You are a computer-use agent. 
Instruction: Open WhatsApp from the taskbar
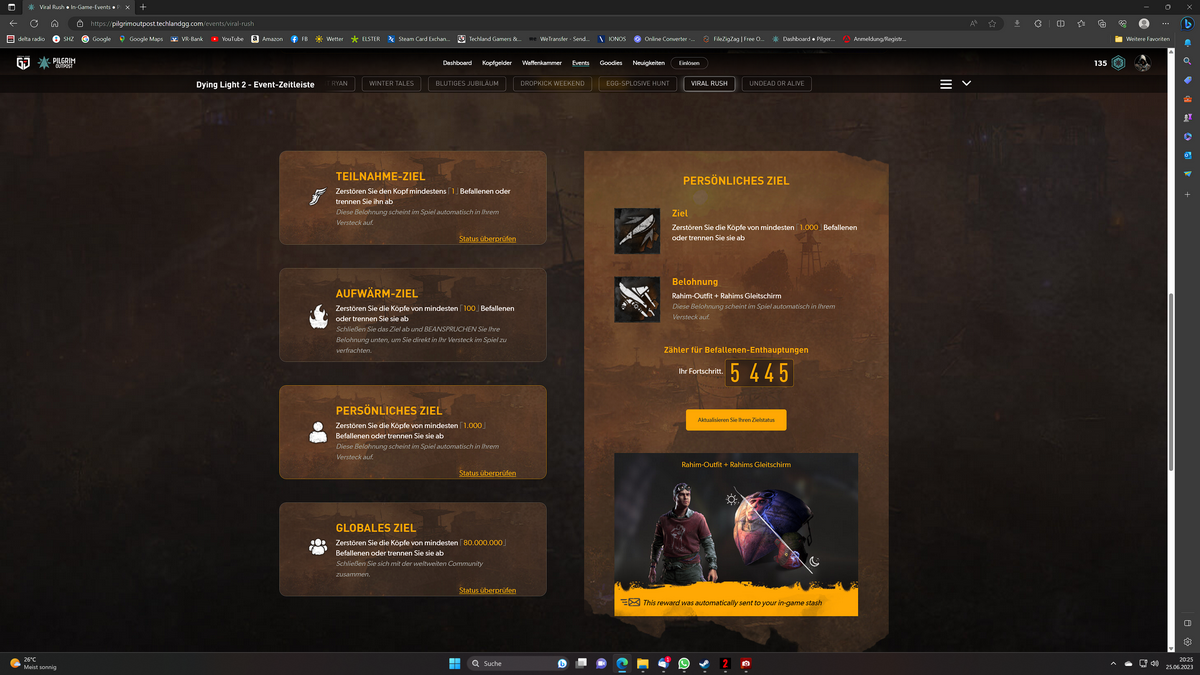click(x=684, y=663)
